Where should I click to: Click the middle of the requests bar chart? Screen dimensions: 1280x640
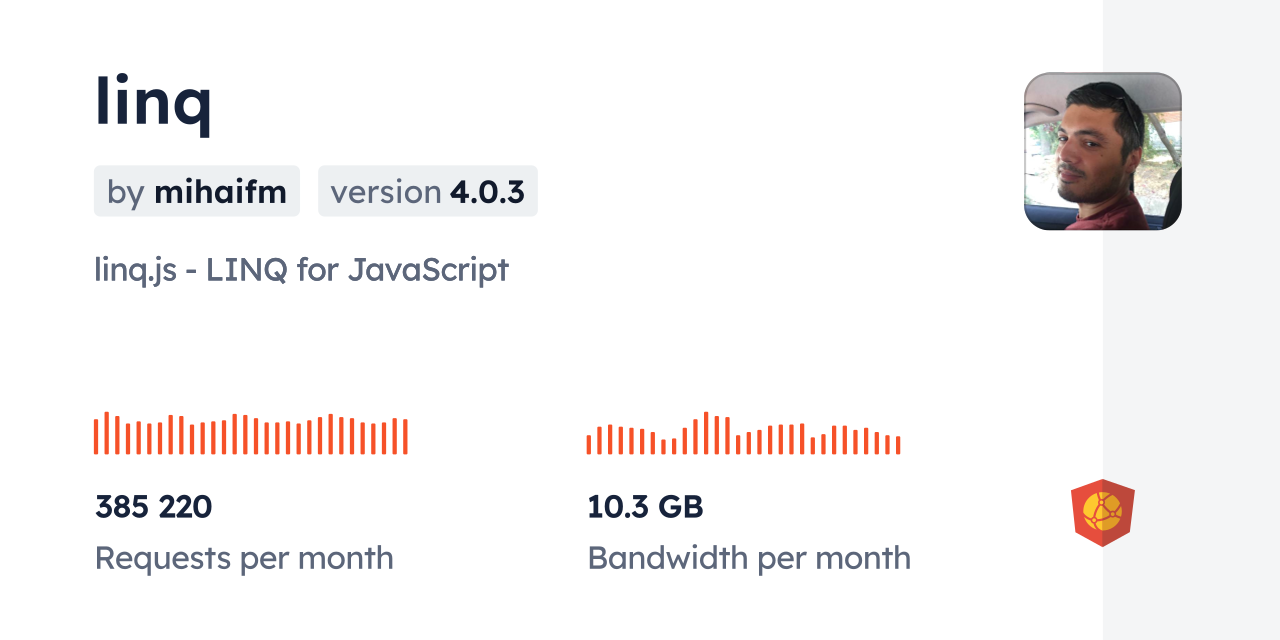point(250,435)
